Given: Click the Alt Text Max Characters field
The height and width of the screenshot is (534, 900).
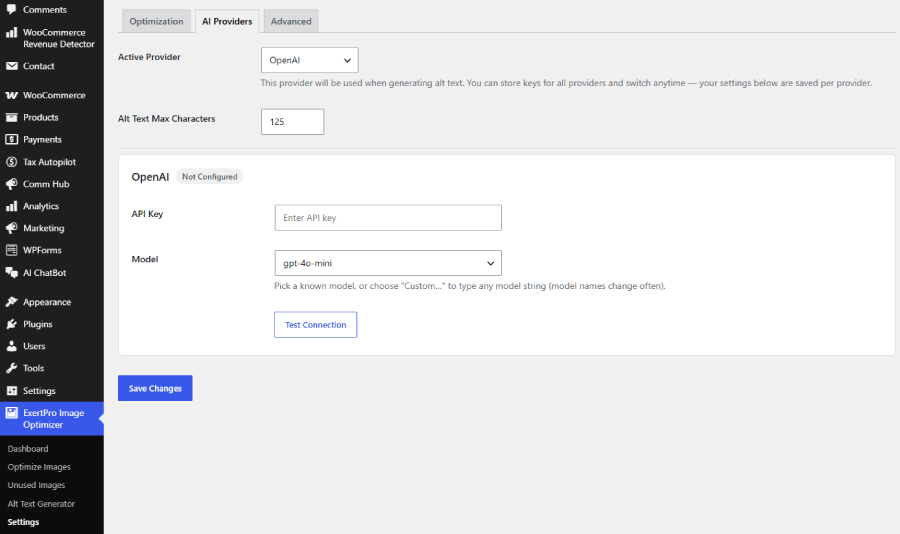Looking at the screenshot, I should tap(292, 122).
